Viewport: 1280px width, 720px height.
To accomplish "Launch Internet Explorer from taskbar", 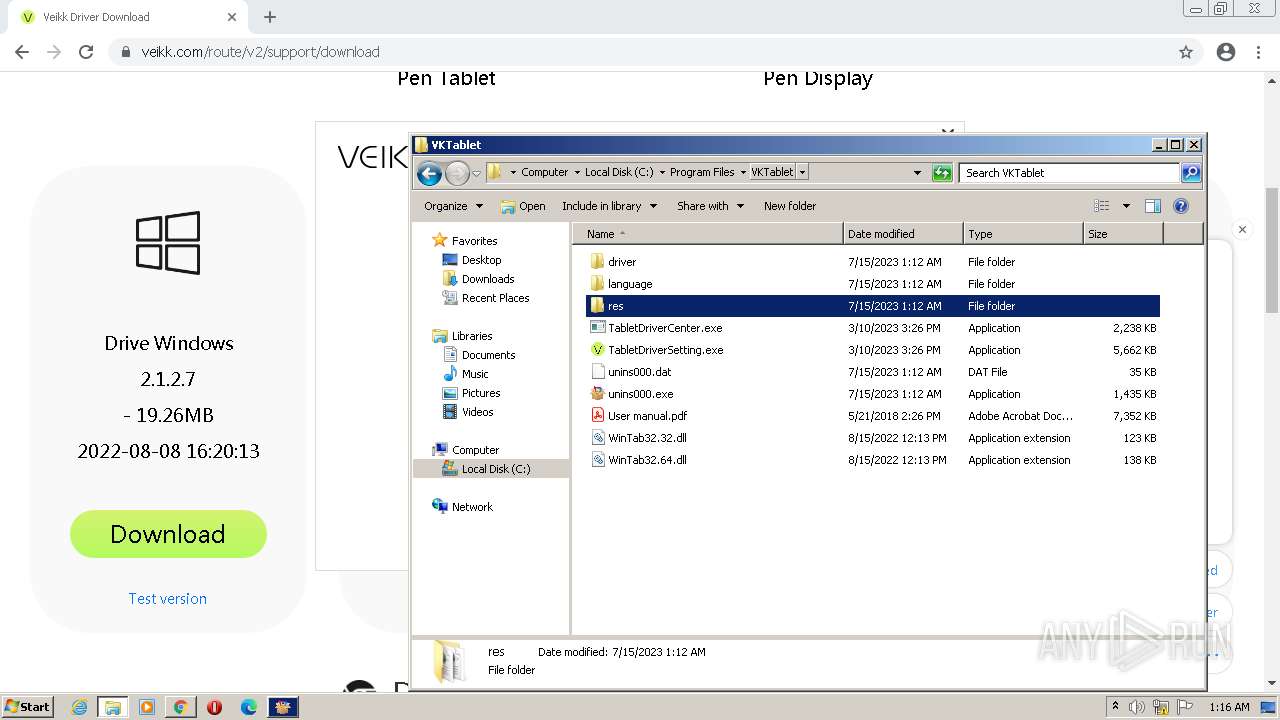I will tap(79, 707).
